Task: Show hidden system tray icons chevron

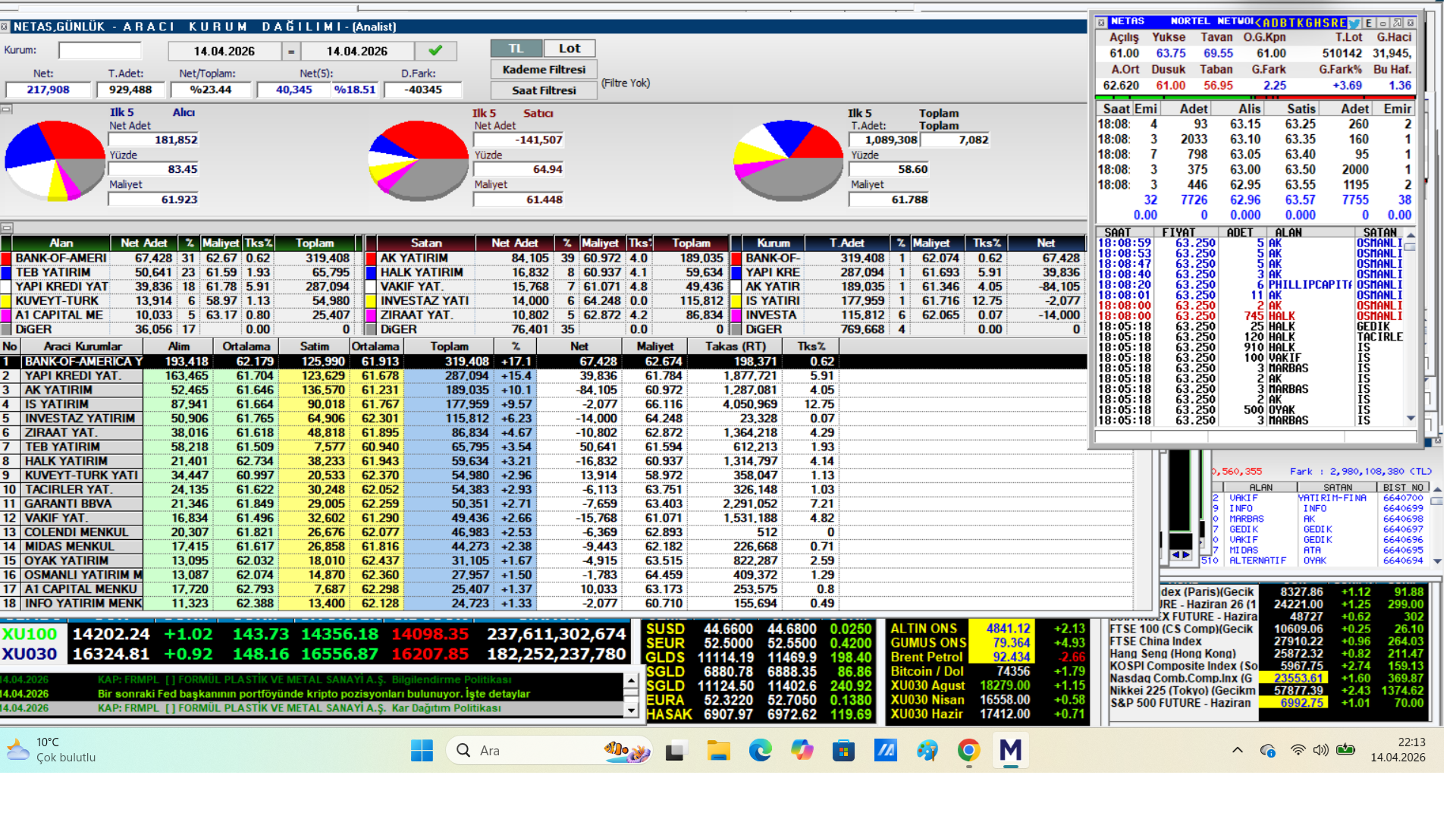Action: tap(1238, 750)
